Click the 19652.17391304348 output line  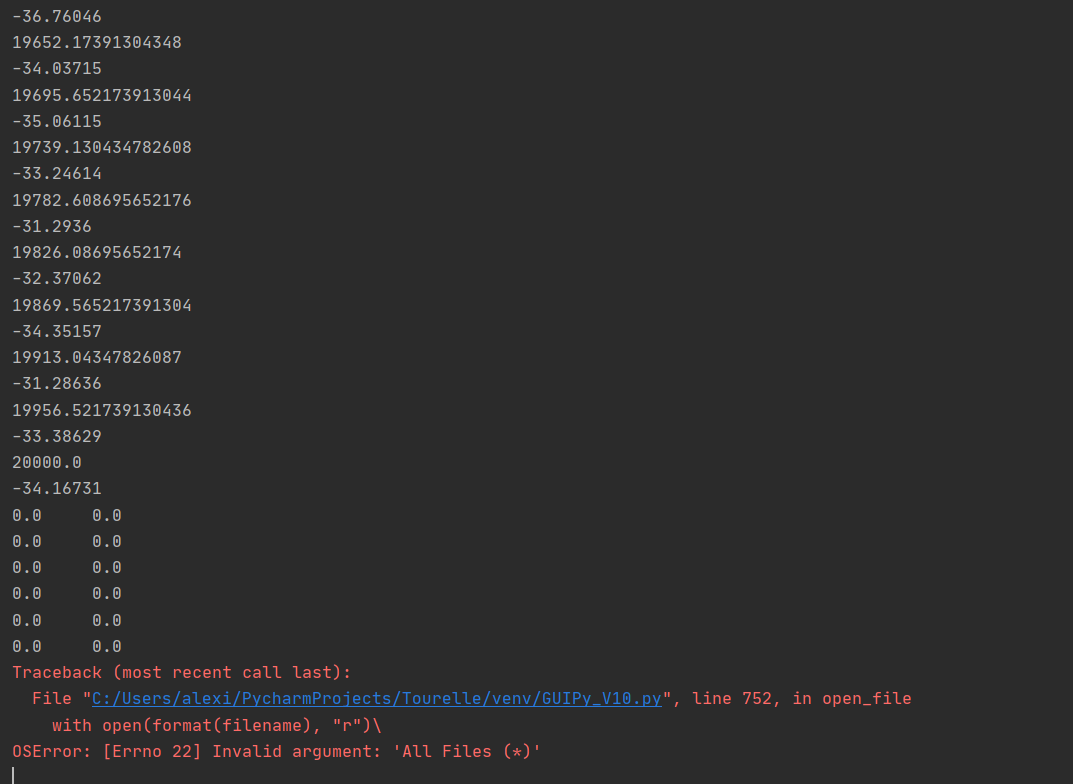tap(96, 42)
